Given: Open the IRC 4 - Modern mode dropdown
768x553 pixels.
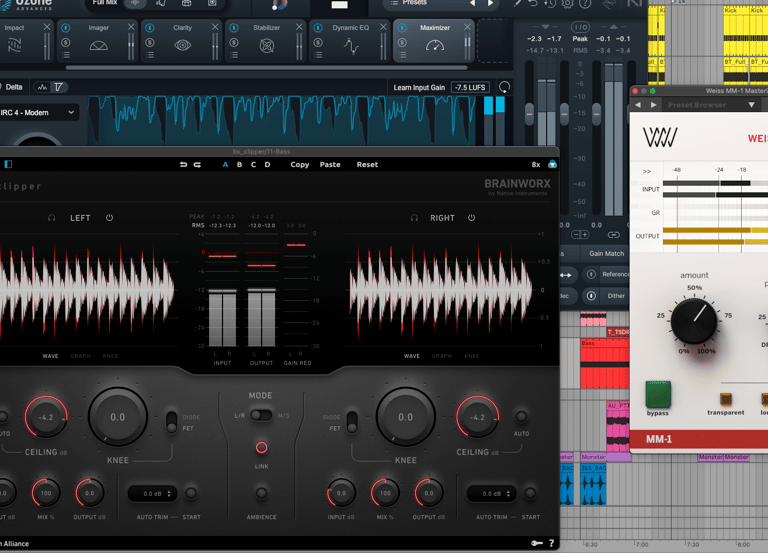Looking at the screenshot, I should pyautogui.click(x=37, y=113).
